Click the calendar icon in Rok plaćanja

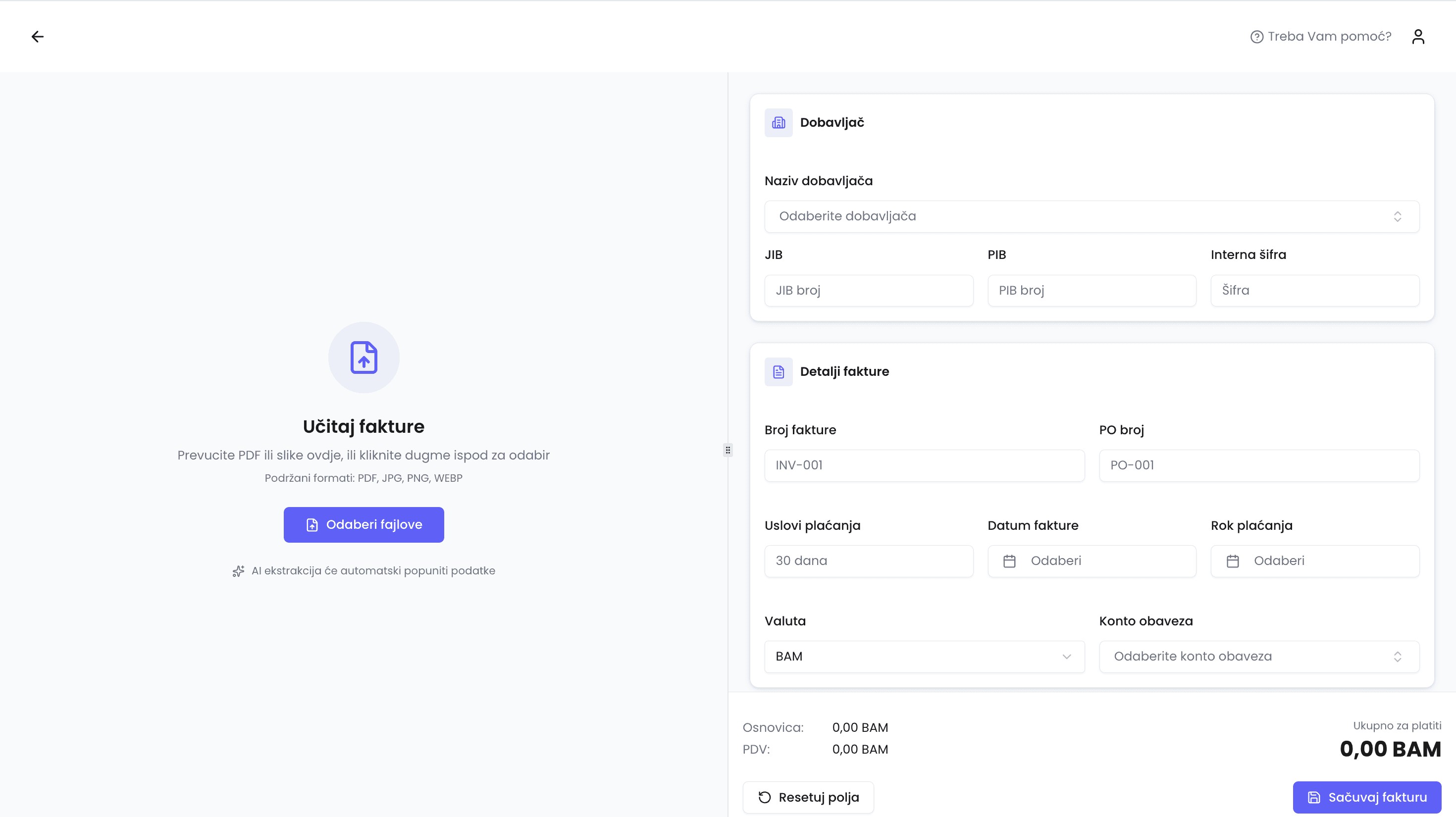pos(1232,561)
